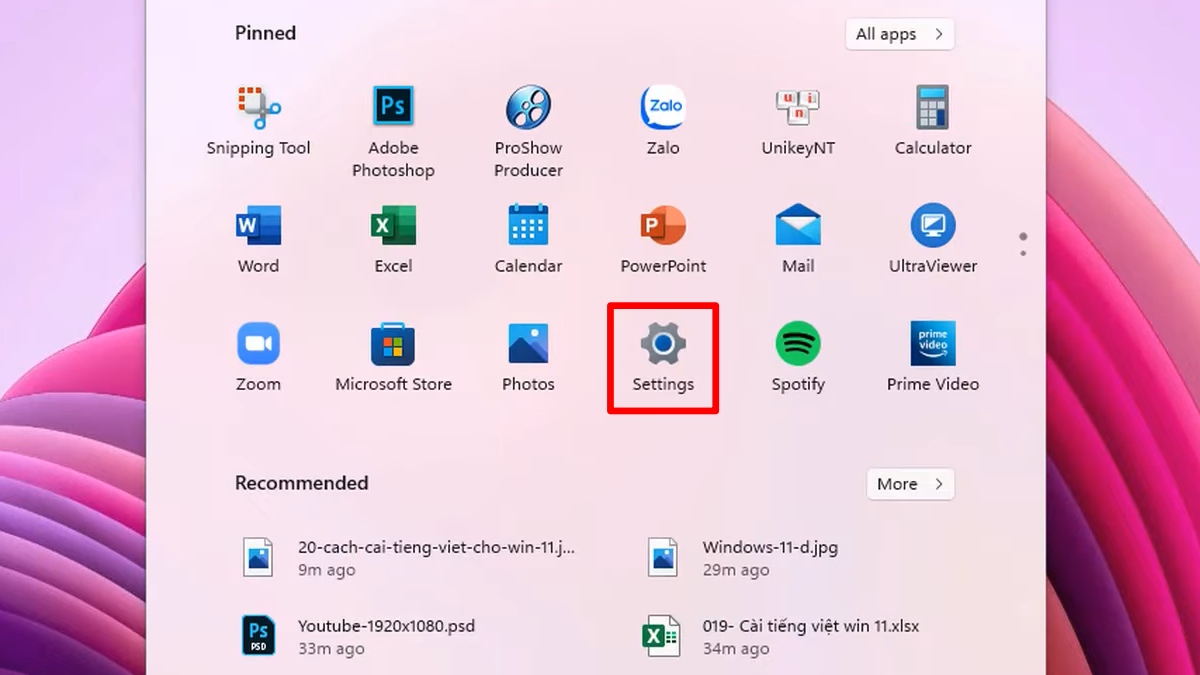Click the All apps button
Image resolution: width=1200 pixels, height=675 pixels.
tap(899, 34)
